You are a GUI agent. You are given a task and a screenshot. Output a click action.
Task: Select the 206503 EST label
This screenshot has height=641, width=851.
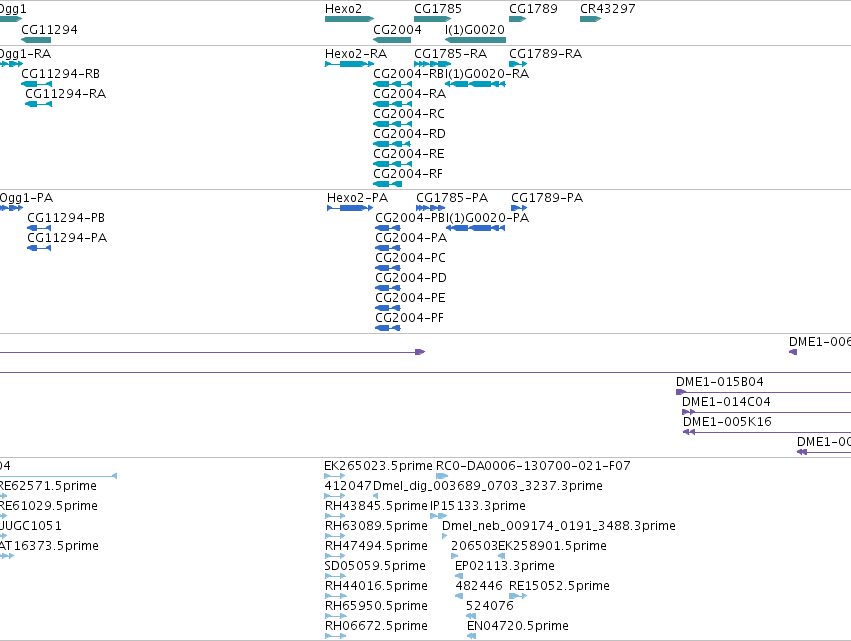[x=474, y=545]
